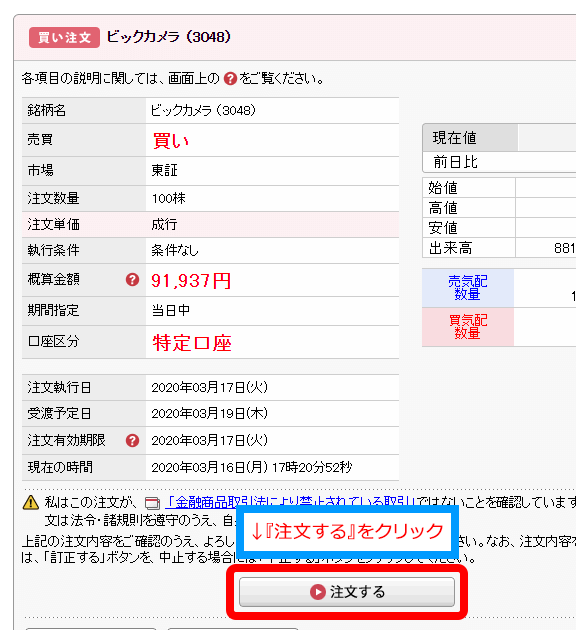Click the ビックカメラ (3048) header title
The width and height of the screenshot is (576, 630).
[x=169, y=37]
